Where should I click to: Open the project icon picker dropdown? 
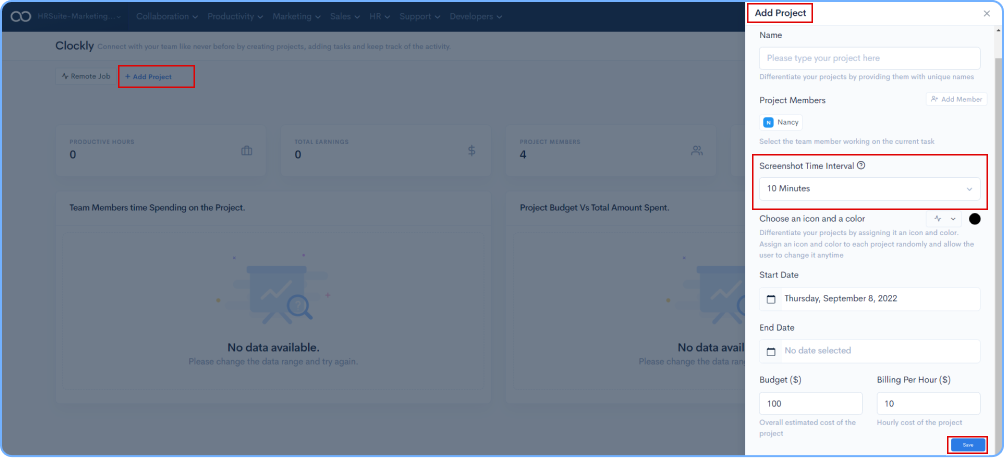[944, 218]
